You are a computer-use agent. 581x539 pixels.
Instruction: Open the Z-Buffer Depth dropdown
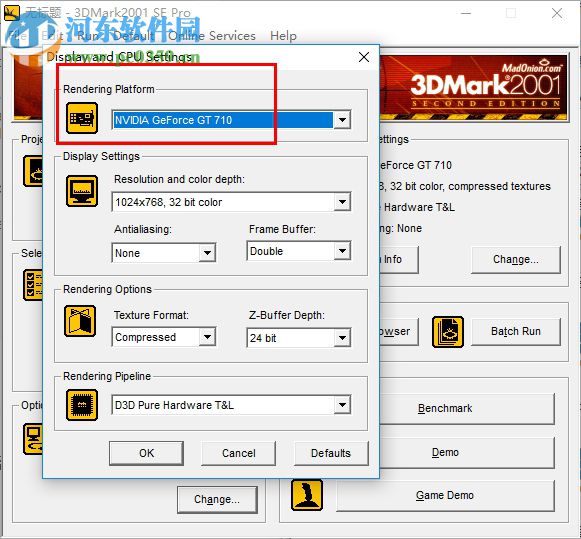tap(342, 337)
